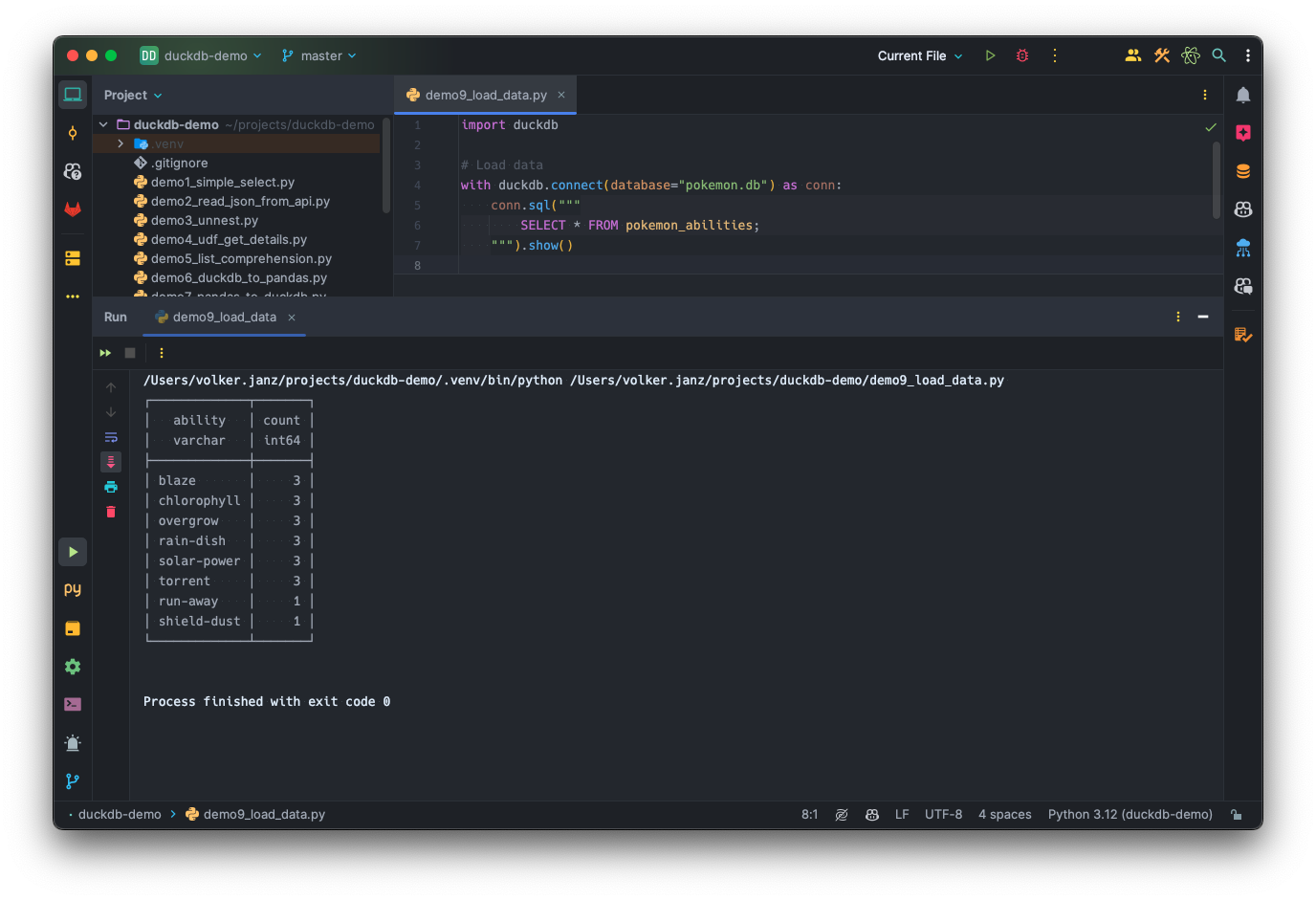Open the Database tool window
Image resolution: width=1316 pixels, height=900 pixels.
pyautogui.click(x=1243, y=170)
